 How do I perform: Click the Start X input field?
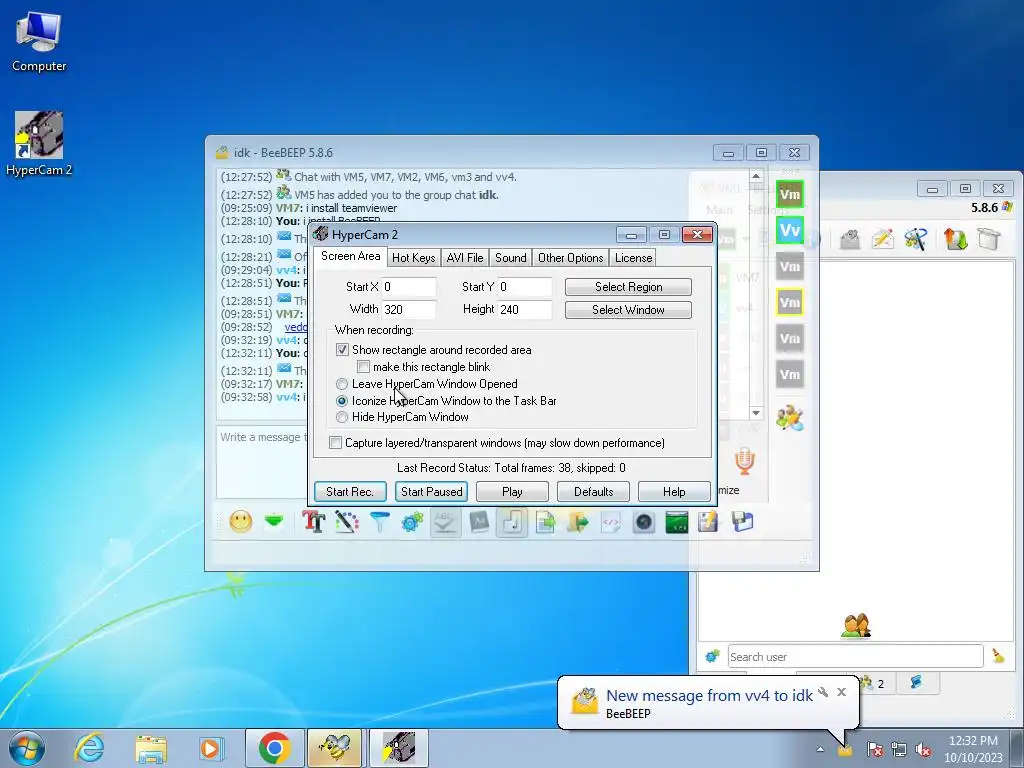(409, 287)
